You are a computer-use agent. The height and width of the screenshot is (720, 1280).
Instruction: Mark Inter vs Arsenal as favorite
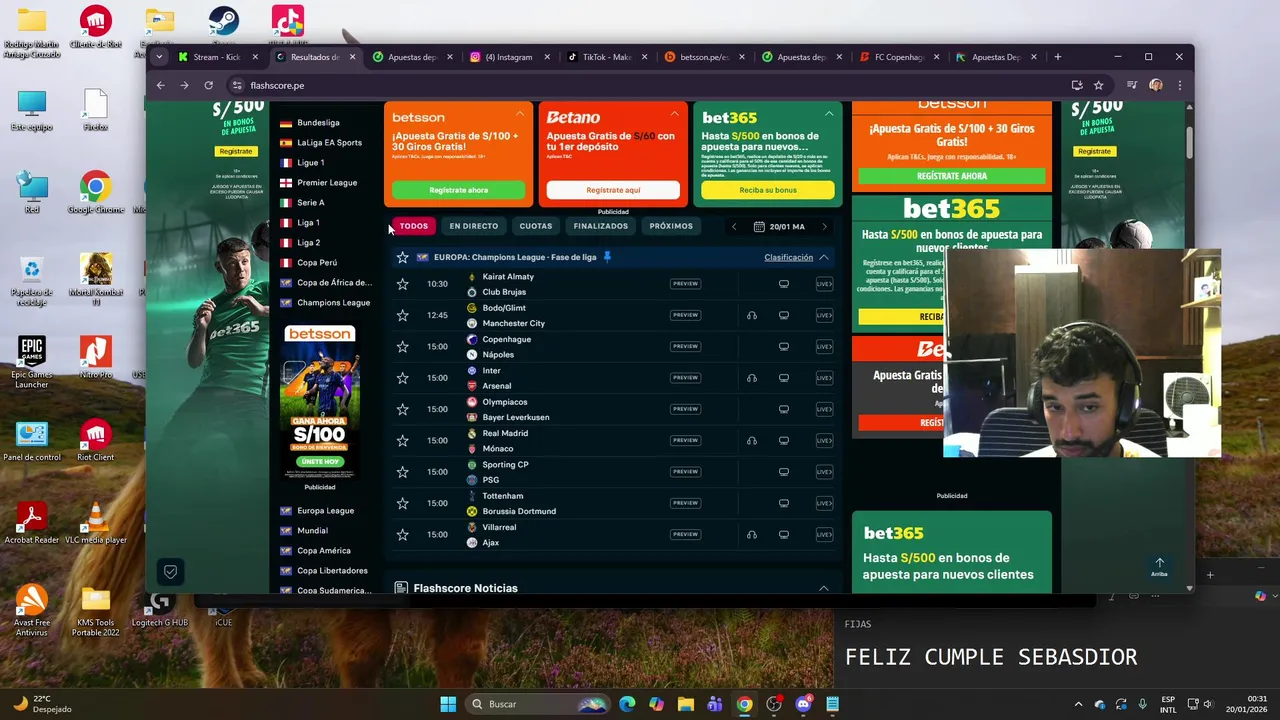pyautogui.click(x=402, y=378)
